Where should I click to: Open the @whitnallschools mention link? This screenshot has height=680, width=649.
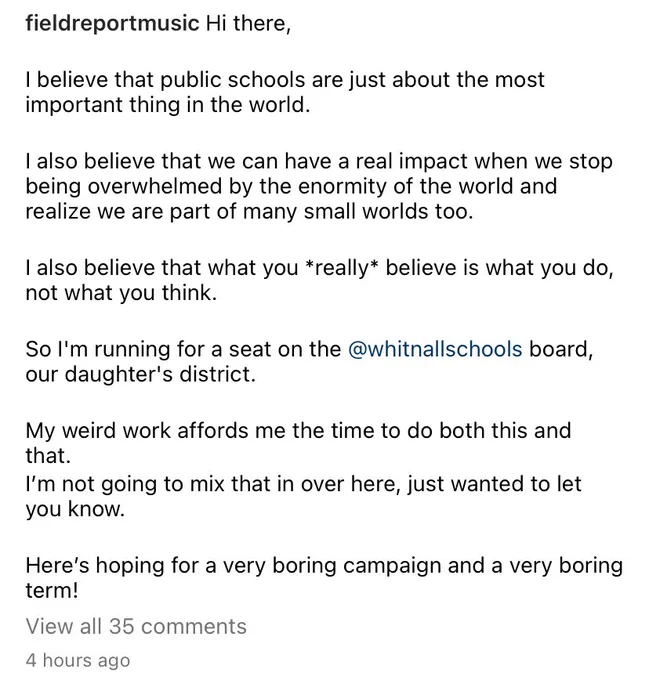pos(435,350)
